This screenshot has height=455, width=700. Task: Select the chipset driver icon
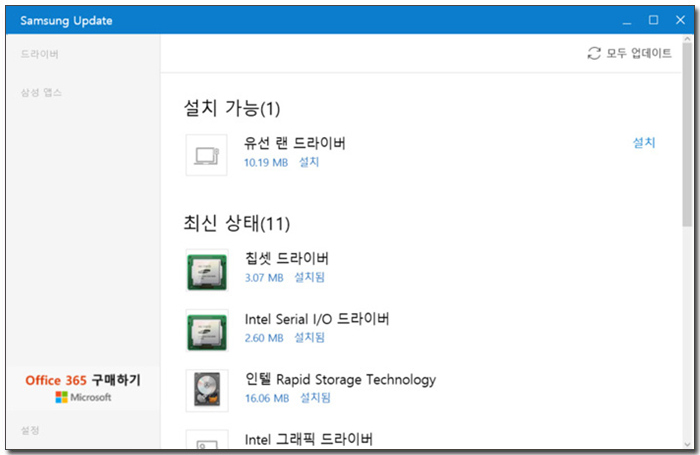[x=207, y=270]
